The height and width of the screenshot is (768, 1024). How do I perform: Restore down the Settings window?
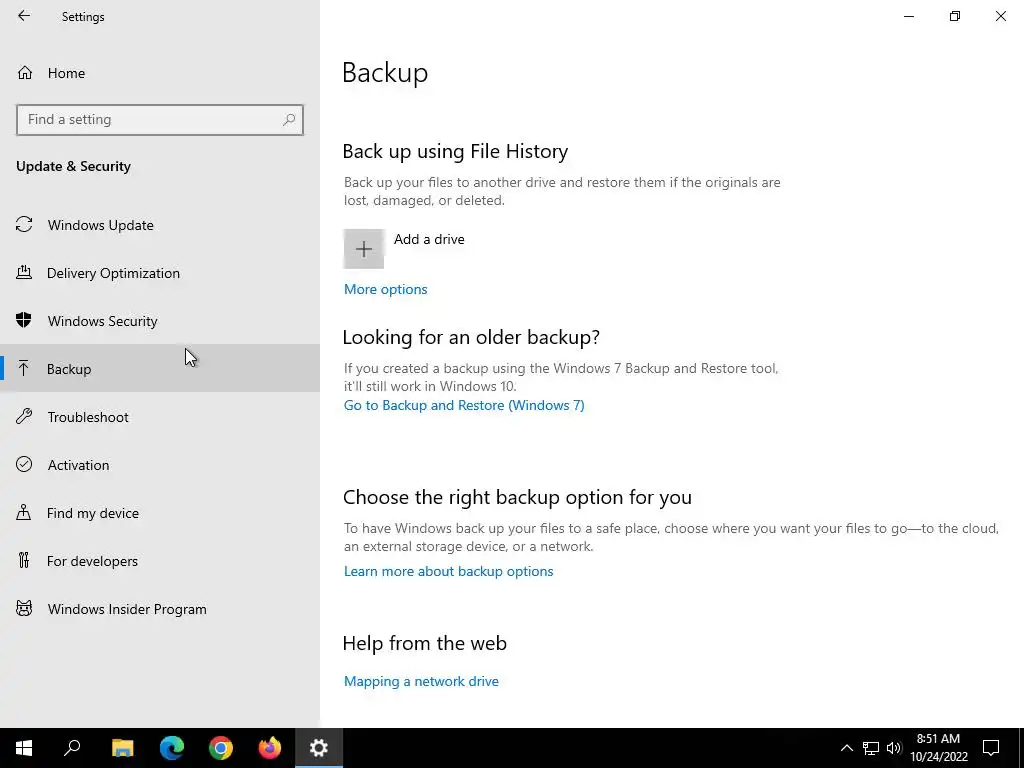[x=955, y=16]
